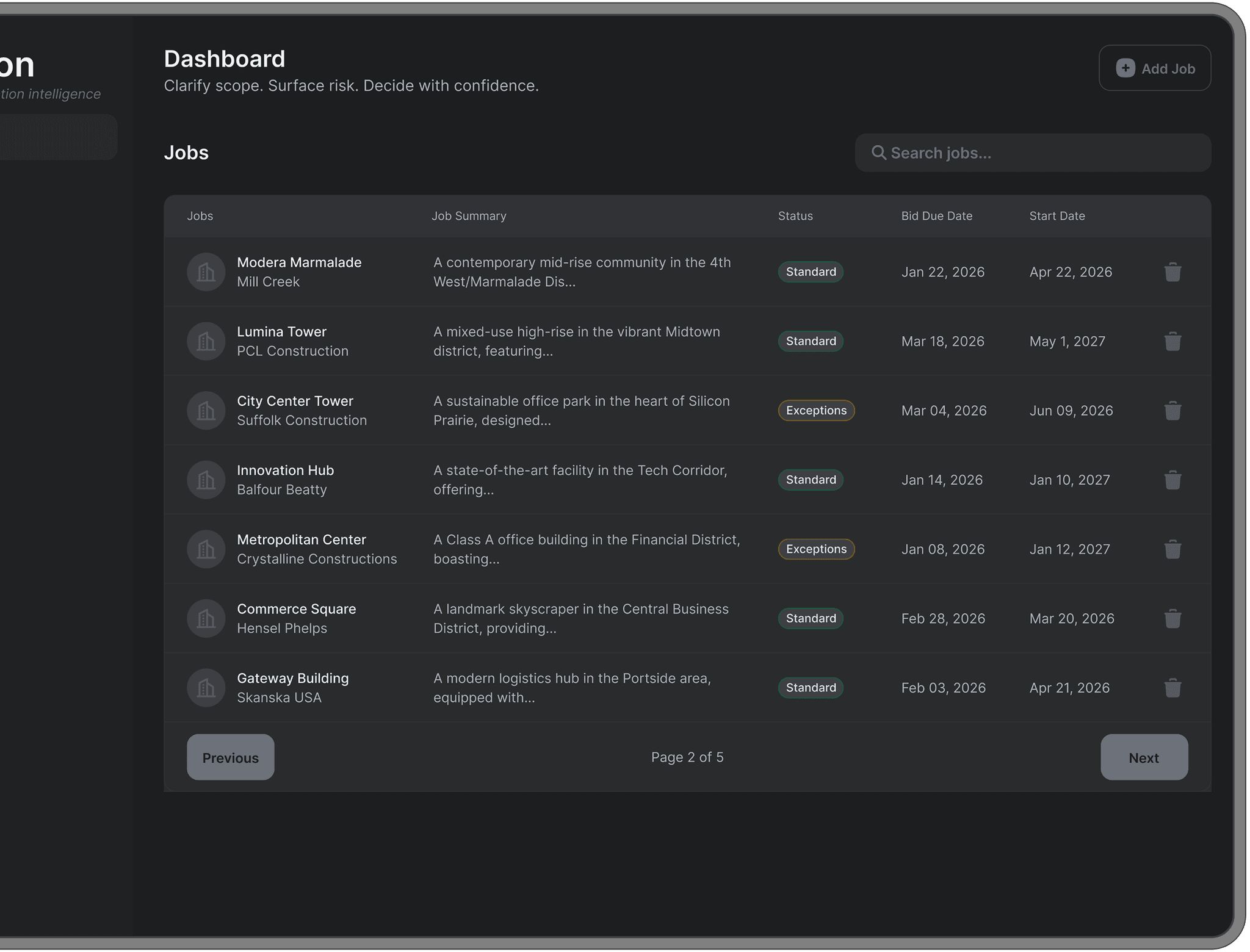Screen dimensions: 1250x952
Task: Click Exceptions badge on City Center Tower
Action: point(816,411)
